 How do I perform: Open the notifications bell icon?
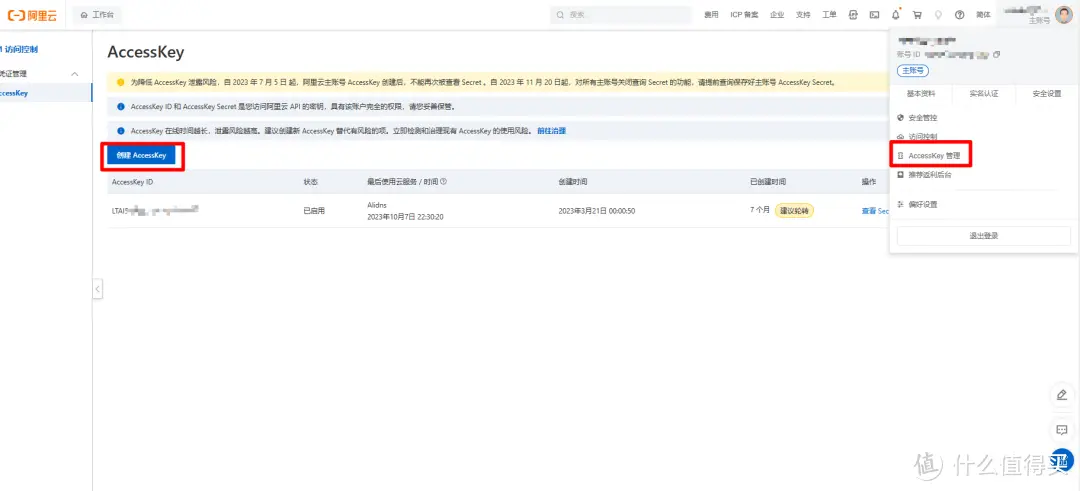pos(896,14)
